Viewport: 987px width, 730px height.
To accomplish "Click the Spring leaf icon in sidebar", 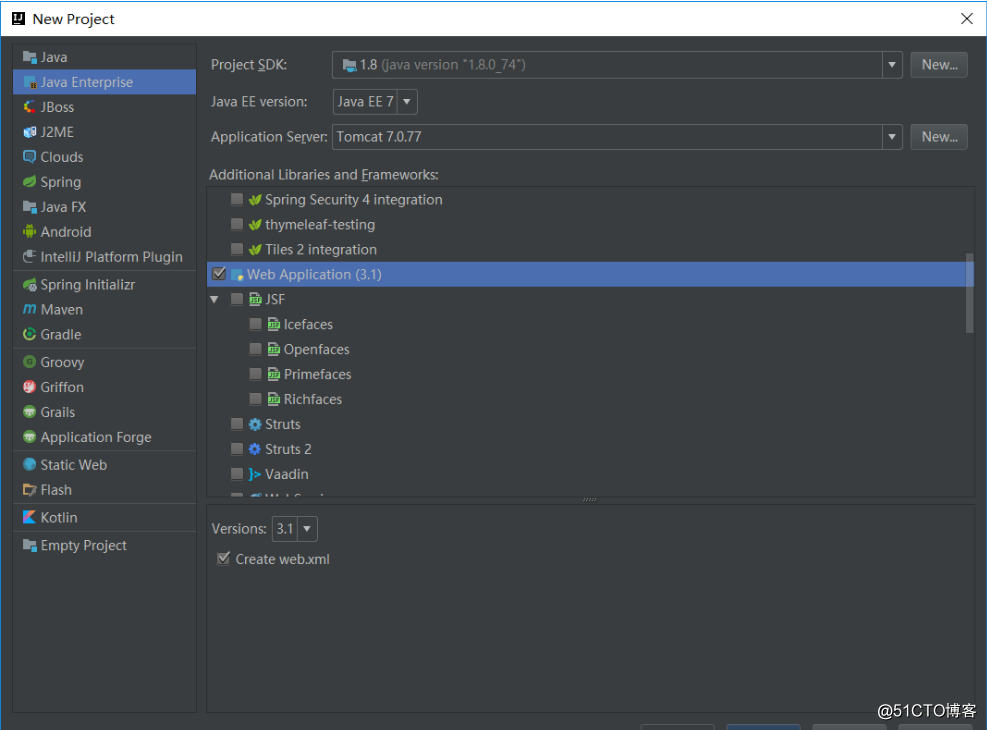I will pyautogui.click(x=30, y=182).
